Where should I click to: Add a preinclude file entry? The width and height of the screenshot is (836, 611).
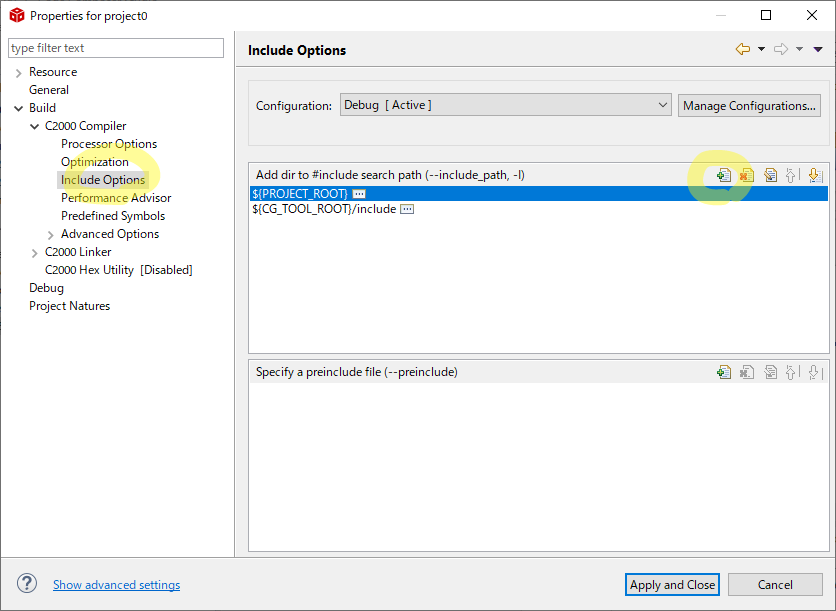724,372
